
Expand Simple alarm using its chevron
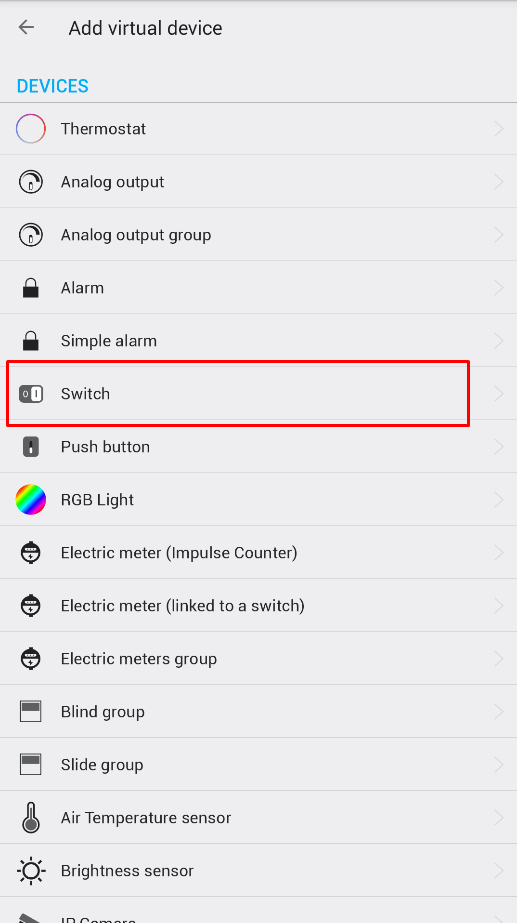point(499,341)
